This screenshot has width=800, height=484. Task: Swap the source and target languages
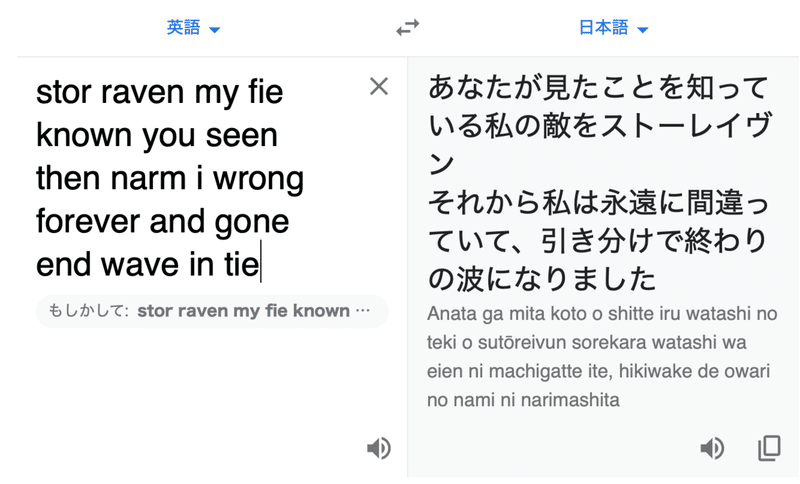tap(408, 27)
